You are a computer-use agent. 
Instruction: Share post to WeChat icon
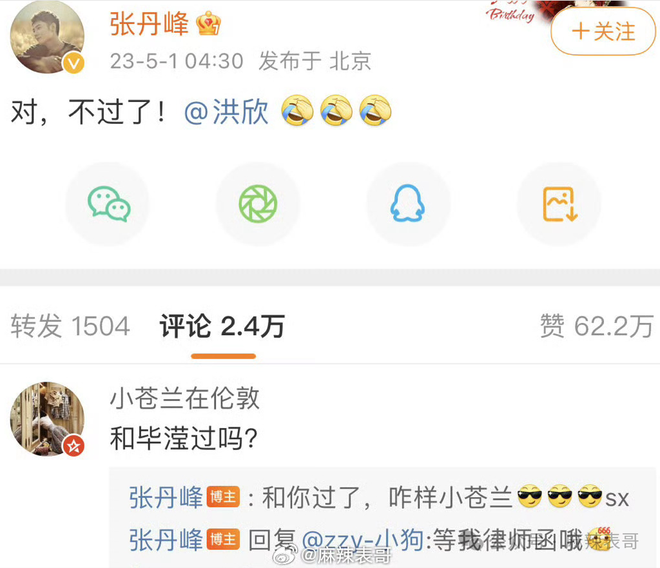click(108, 204)
